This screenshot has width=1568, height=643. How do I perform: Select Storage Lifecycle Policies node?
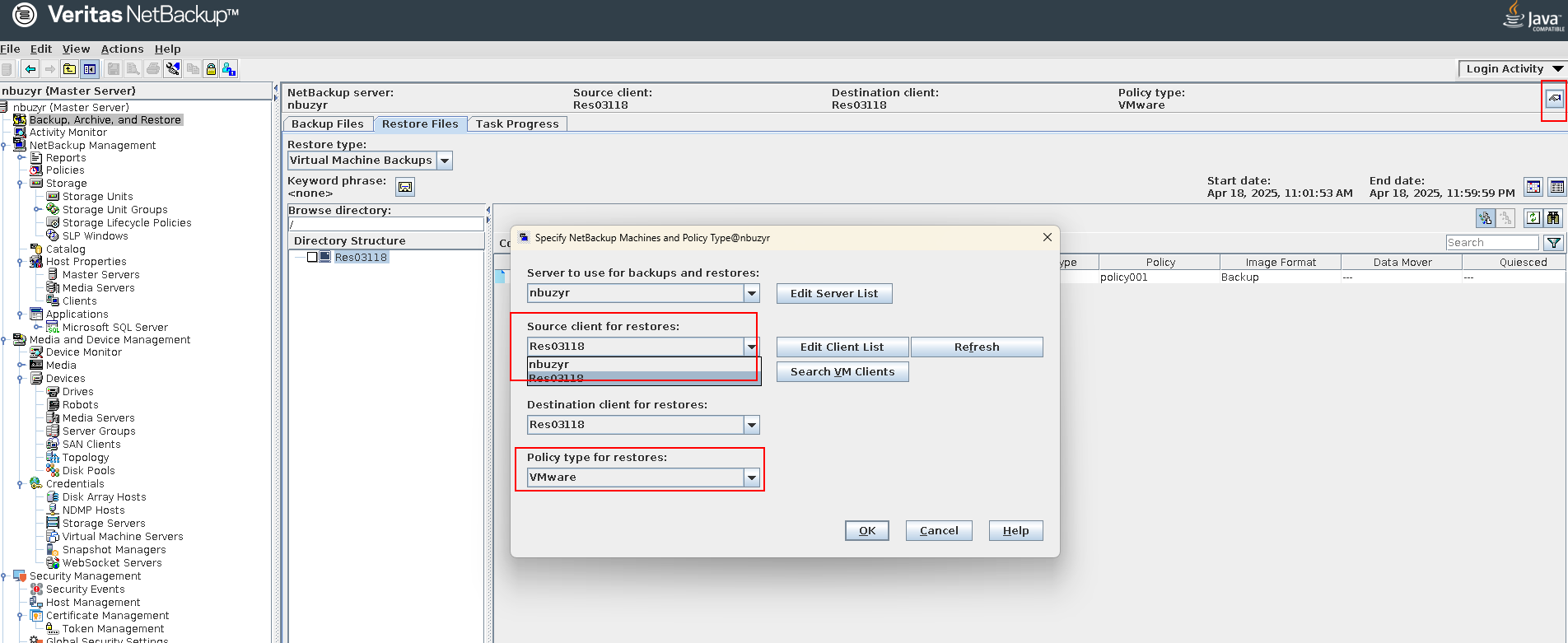click(127, 223)
